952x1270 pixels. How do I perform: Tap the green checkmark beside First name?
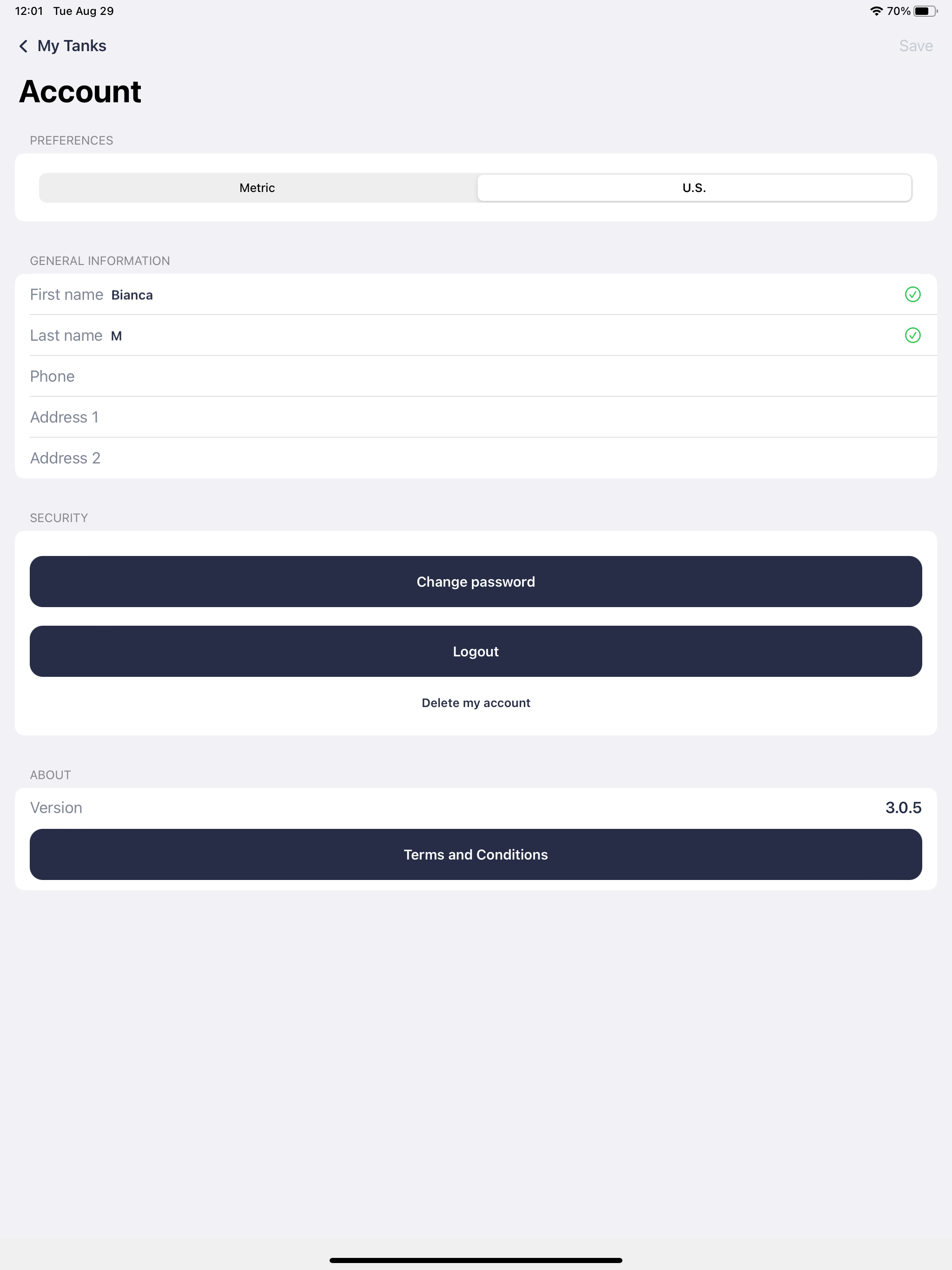coord(913,295)
